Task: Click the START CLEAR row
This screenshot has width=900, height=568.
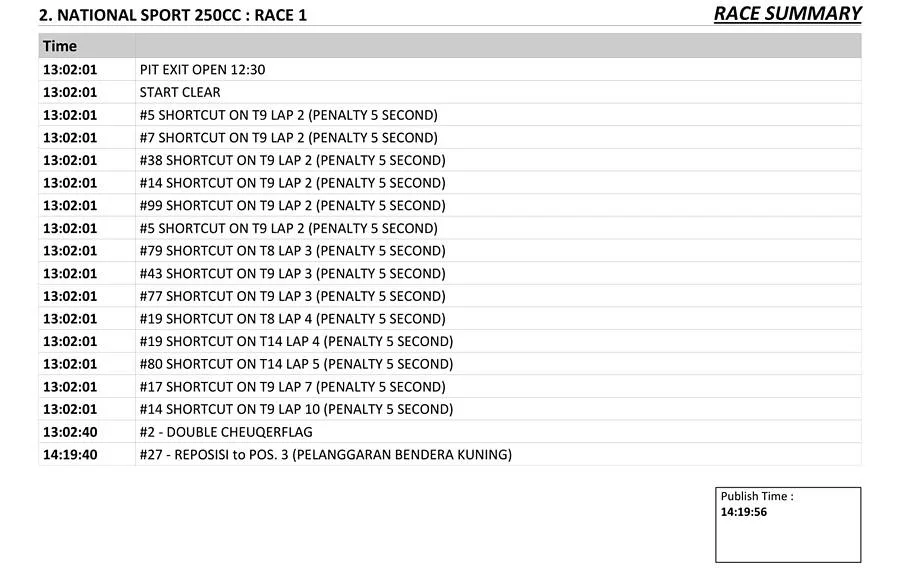Action: coord(180,92)
